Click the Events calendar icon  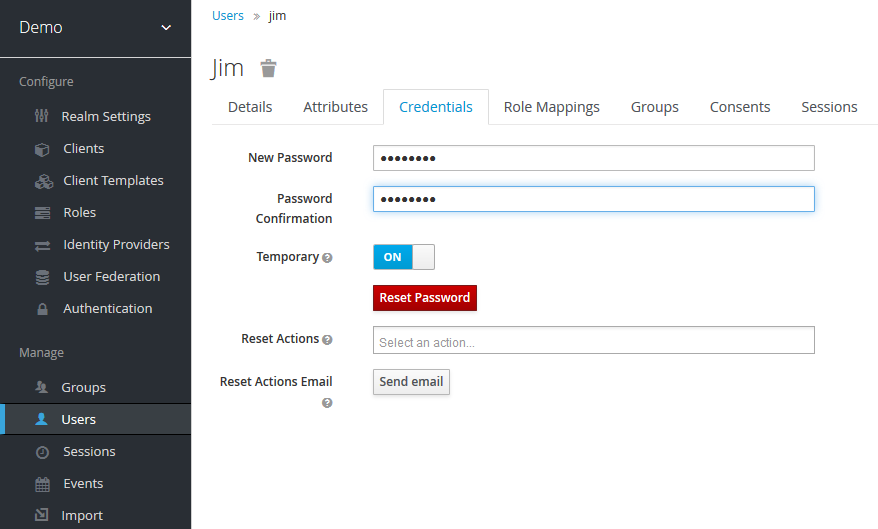(42, 484)
